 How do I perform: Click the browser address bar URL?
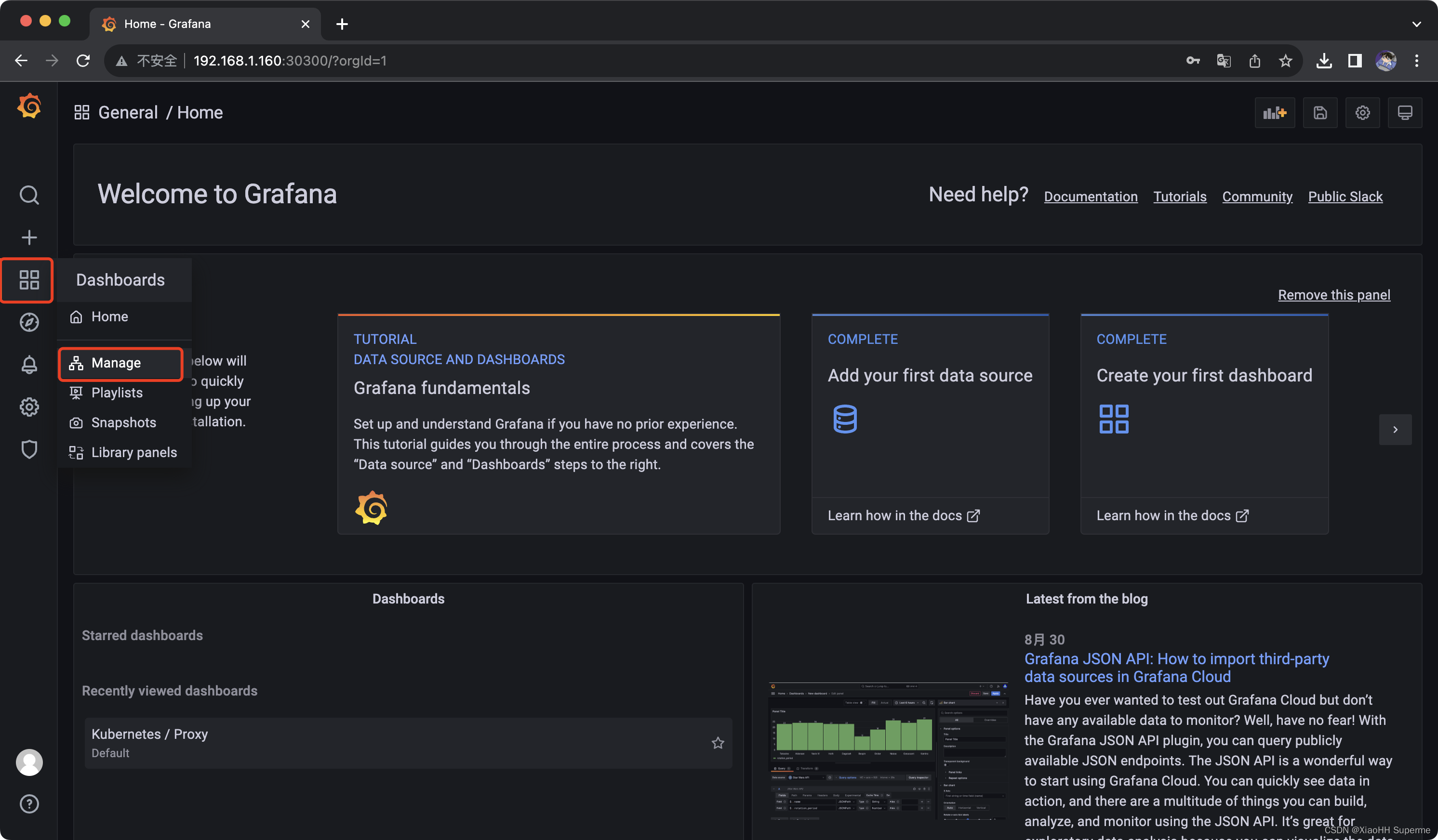pyautogui.click(x=290, y=61)
